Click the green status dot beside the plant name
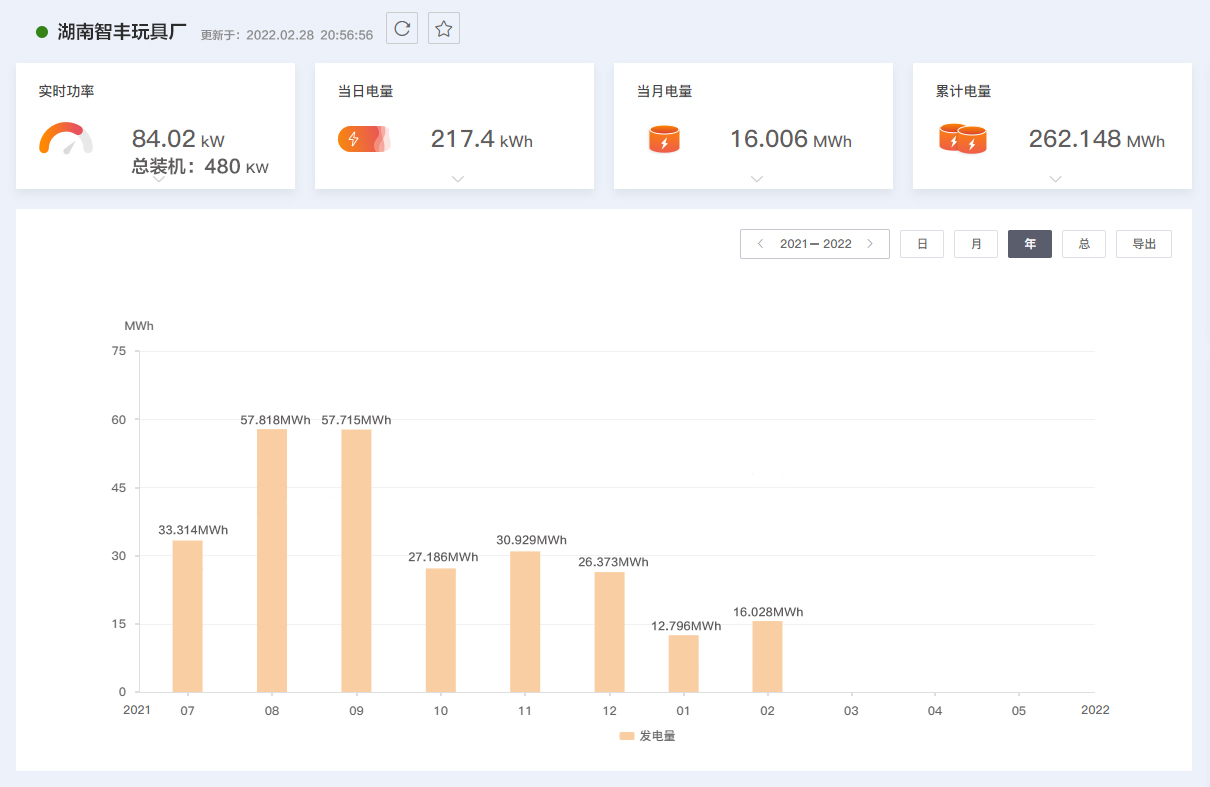This screenshot has height=787, width=1210. (x=40, y=31)
